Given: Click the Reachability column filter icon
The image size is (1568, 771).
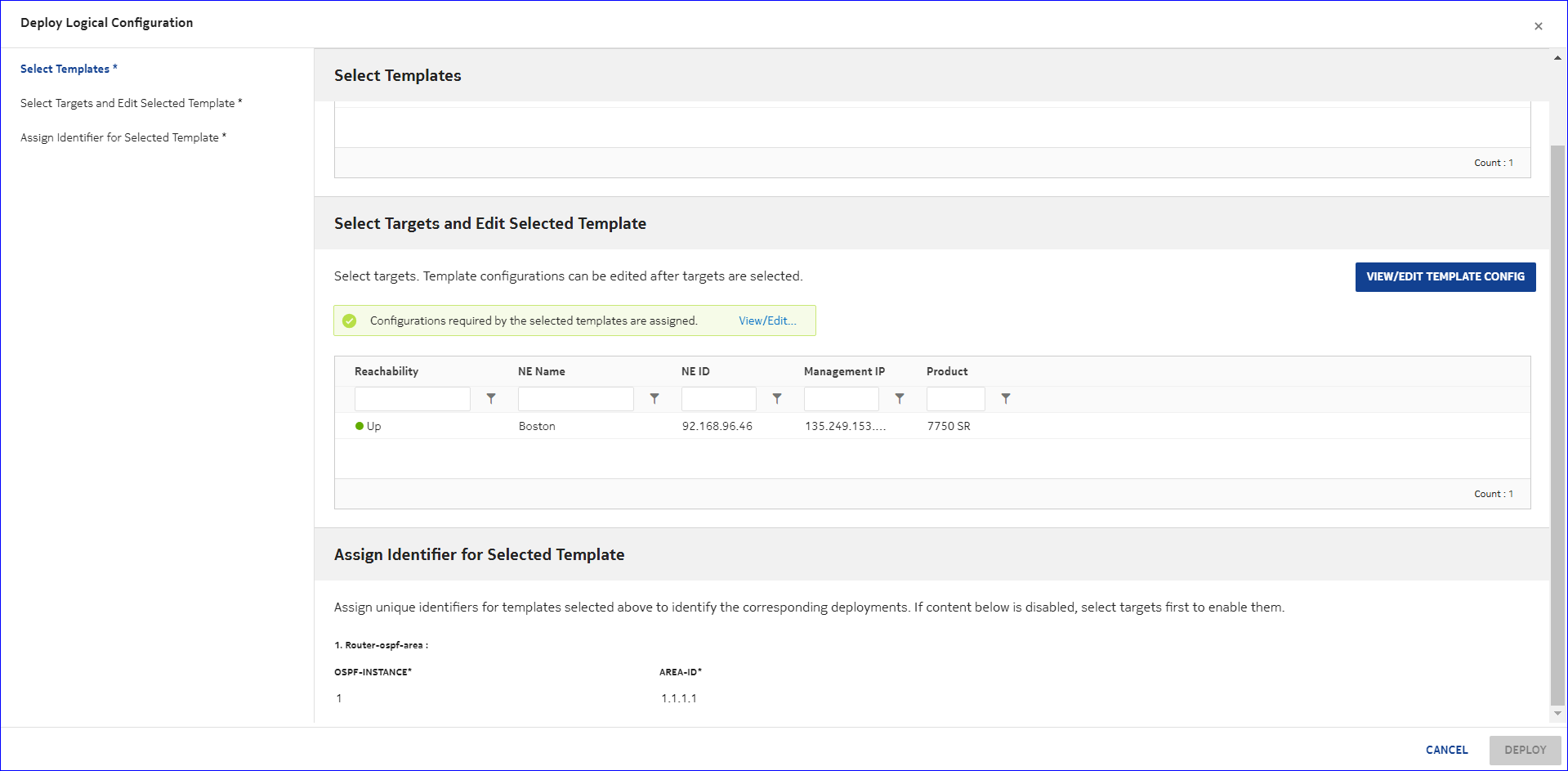Looking at the screenshot, I should point(491,399).
